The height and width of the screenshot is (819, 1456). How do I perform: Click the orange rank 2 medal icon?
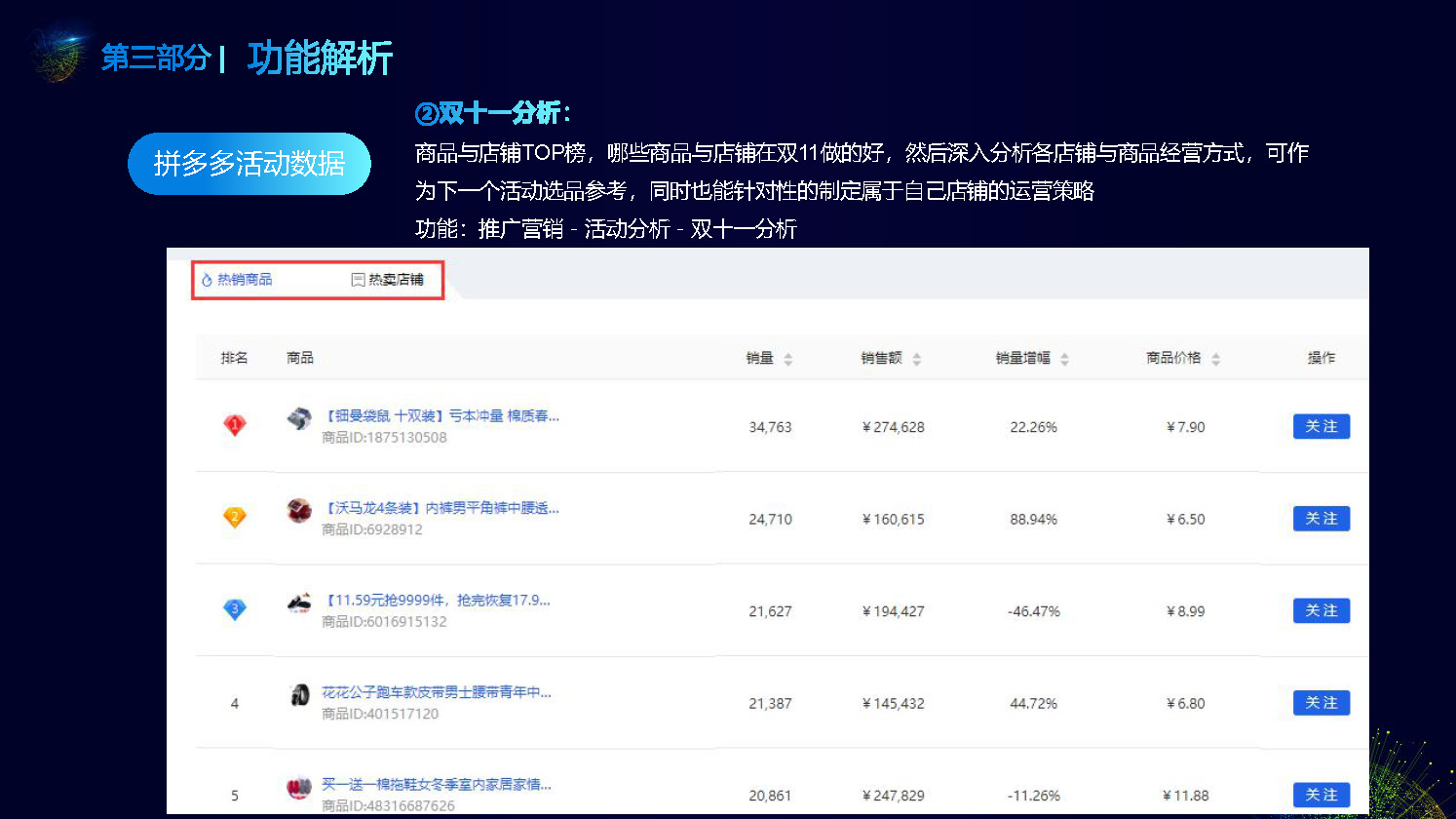[x=235, y=517]
